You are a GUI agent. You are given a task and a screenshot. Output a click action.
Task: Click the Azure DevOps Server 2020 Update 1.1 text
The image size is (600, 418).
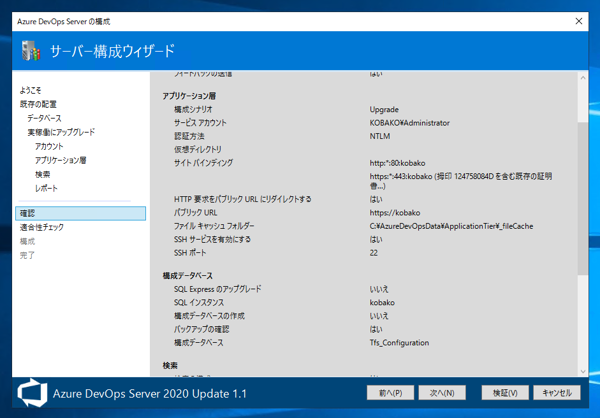tap(150, 394)
